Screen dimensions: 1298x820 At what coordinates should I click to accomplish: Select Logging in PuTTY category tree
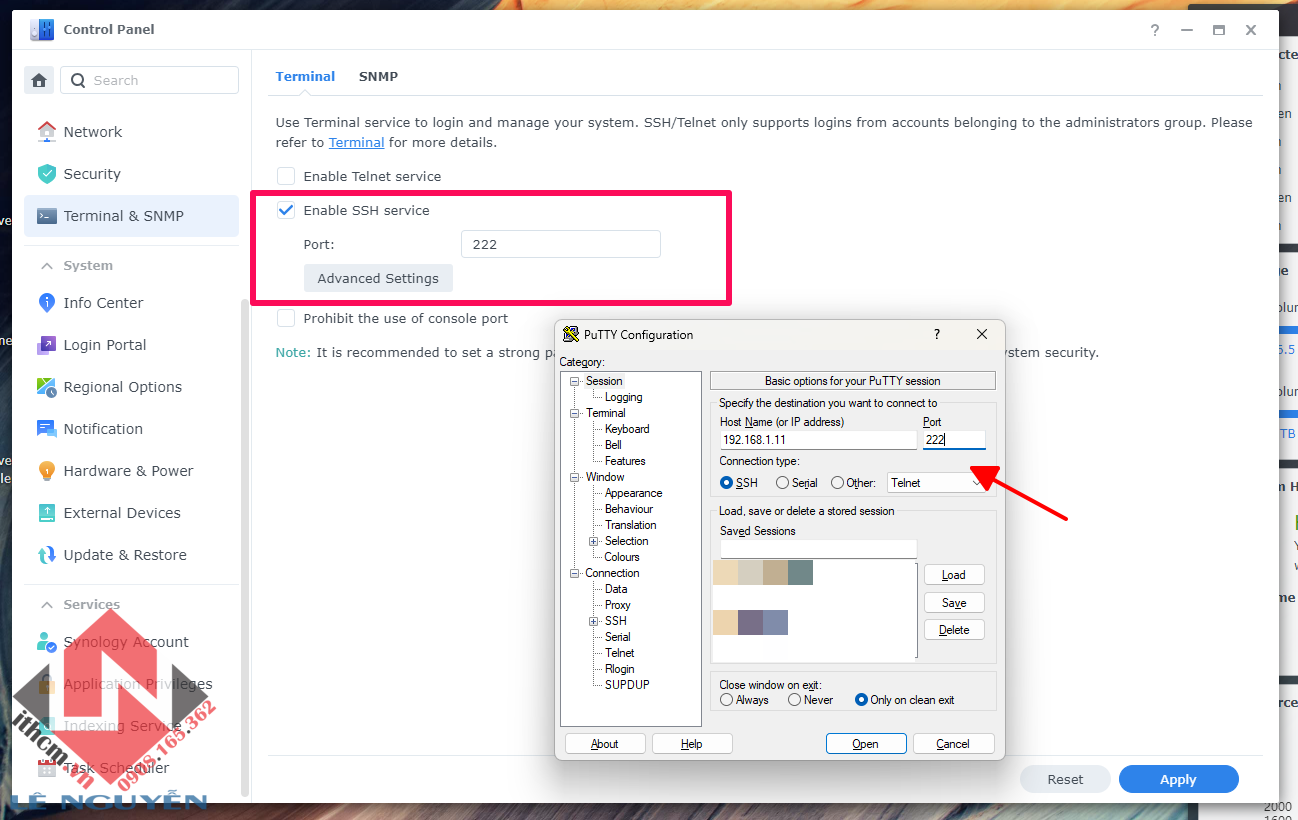pyautogui.click(x=624, y=397)
